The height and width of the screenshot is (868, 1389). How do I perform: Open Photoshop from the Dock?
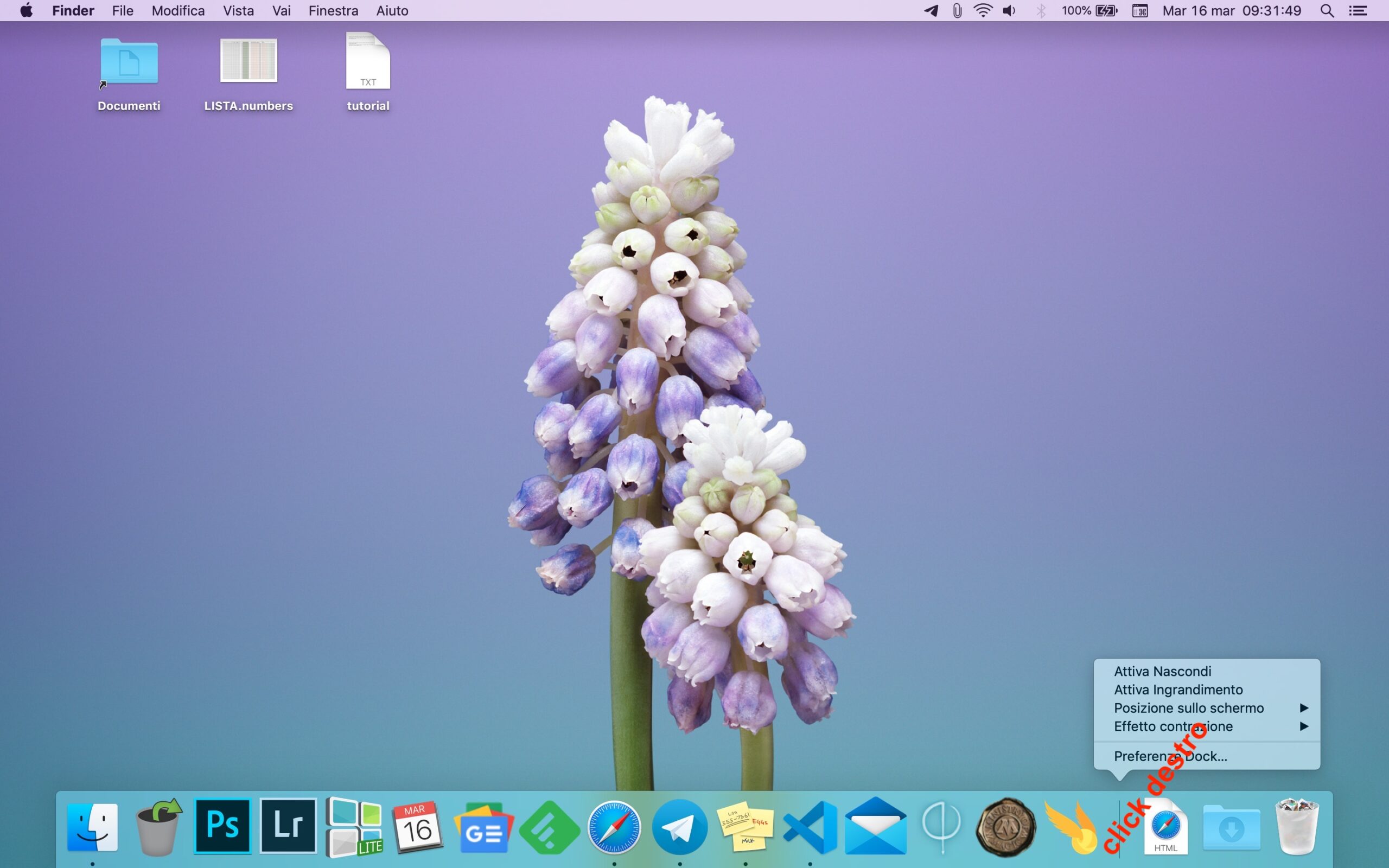pyautogui.click(x=222, y=827)
